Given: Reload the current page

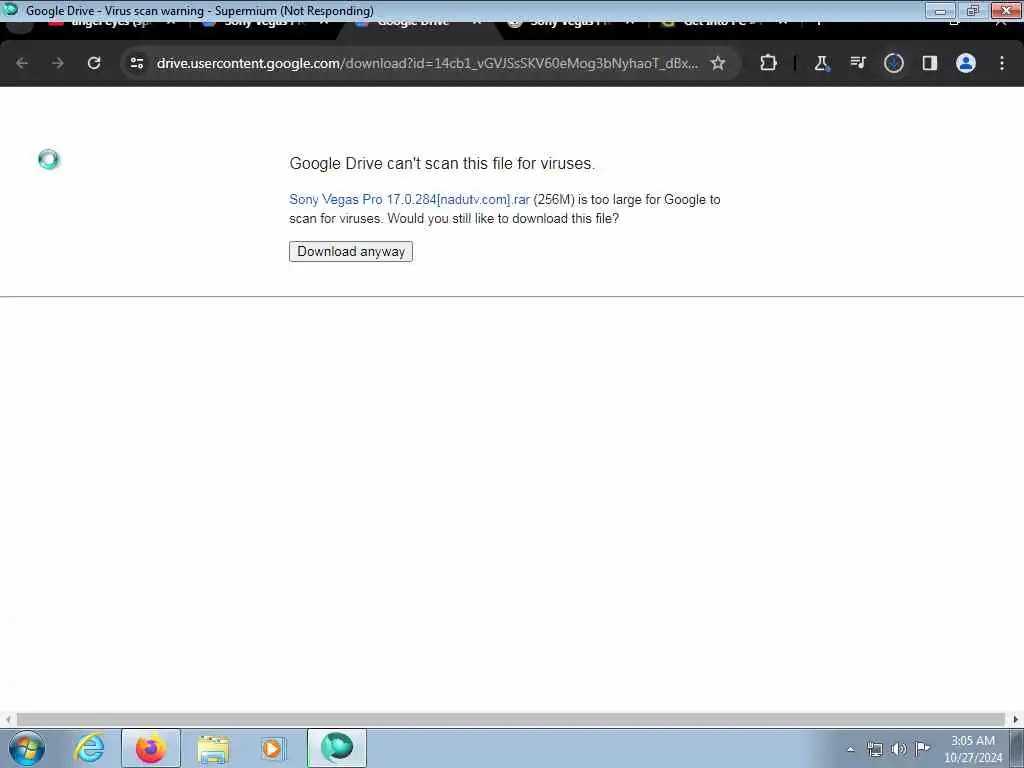Looking at the screenshot, I should point(94,63).
